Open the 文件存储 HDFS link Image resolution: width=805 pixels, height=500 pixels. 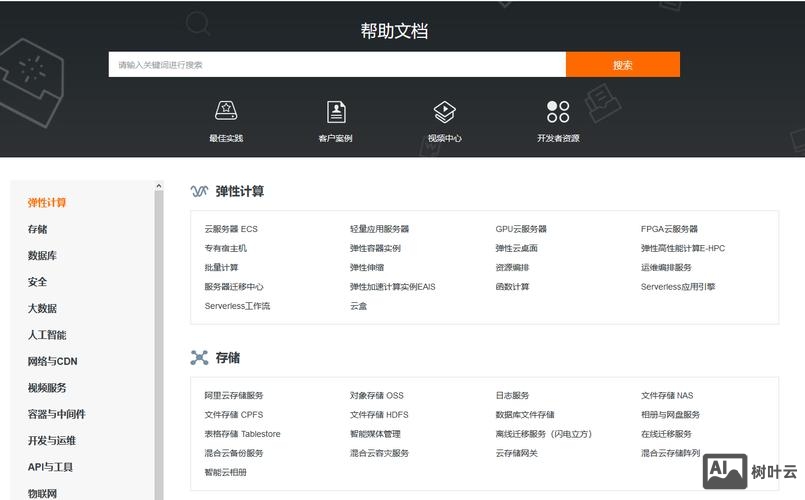379,415
